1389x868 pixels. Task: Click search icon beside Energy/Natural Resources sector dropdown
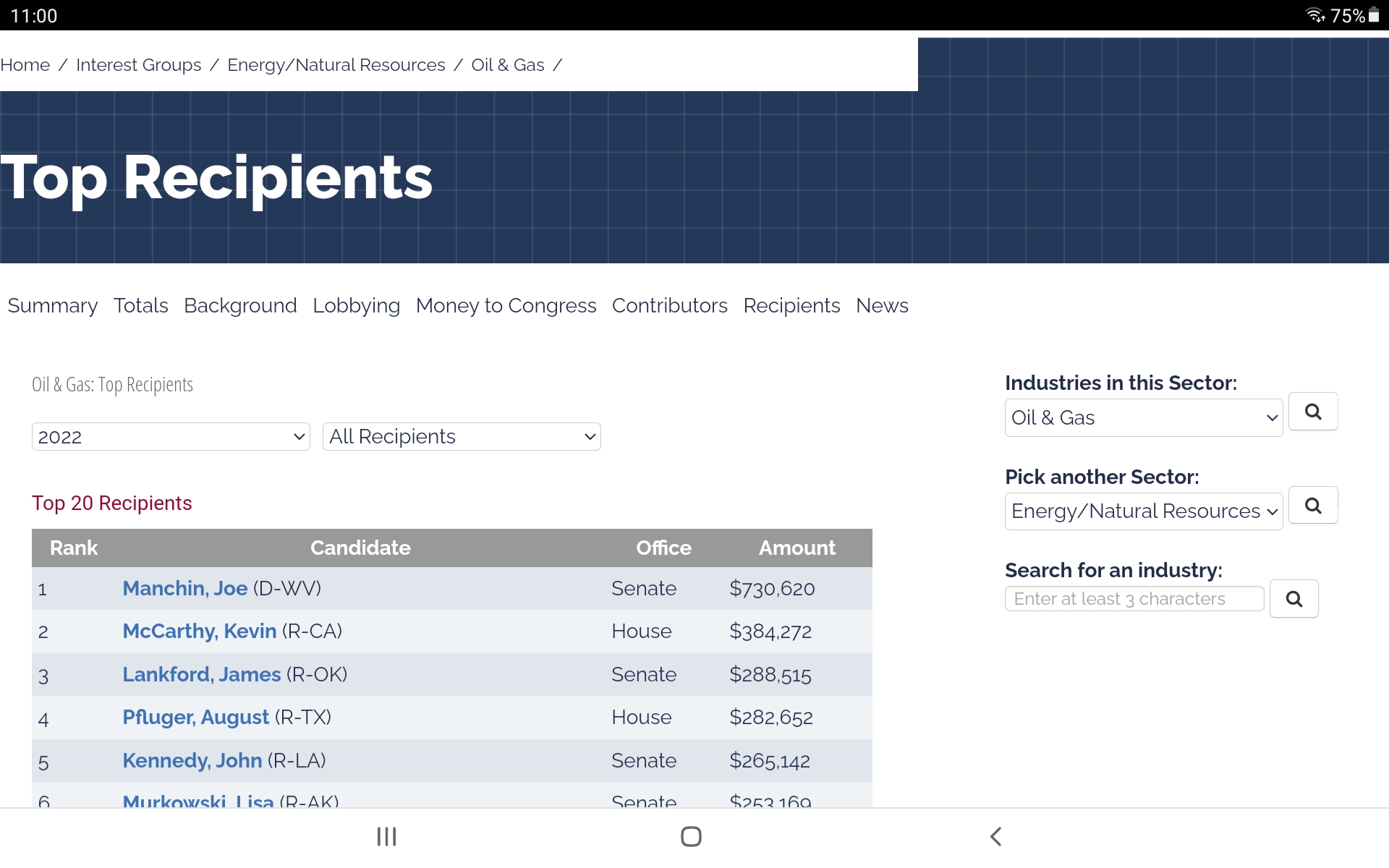1312,506
